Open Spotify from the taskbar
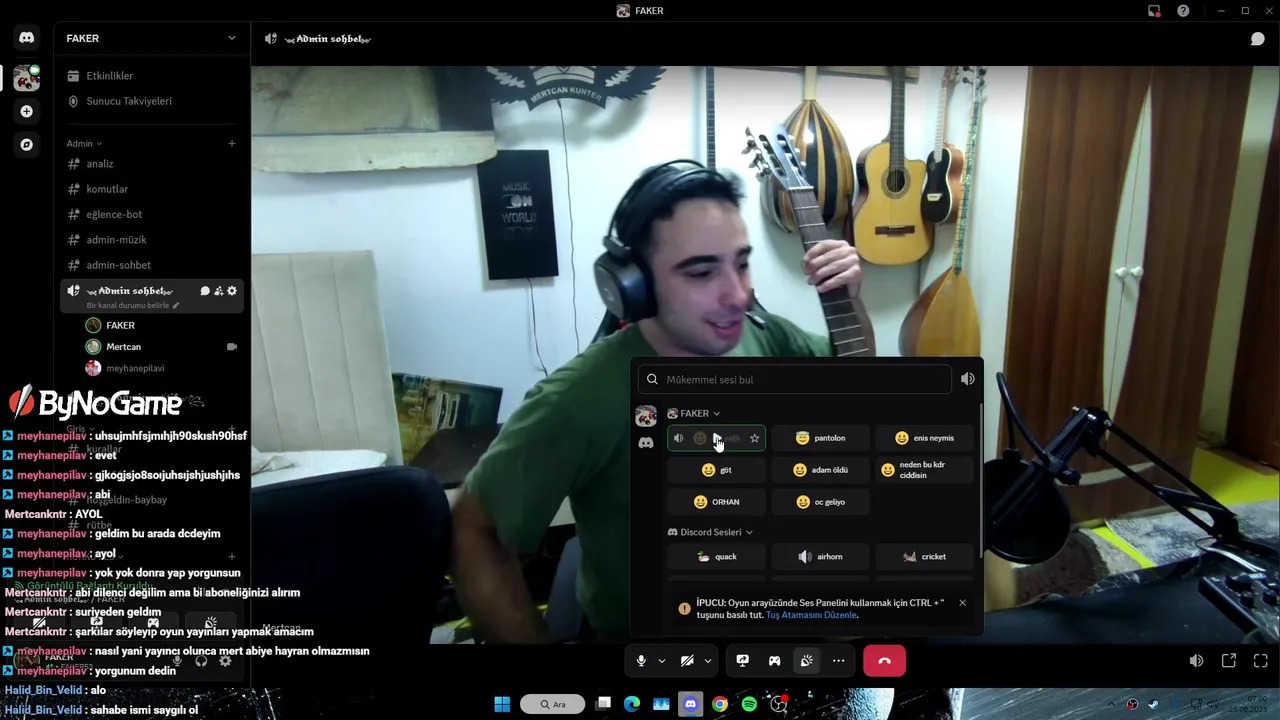The image size is (1280, 720). click(x=749, y=704)
